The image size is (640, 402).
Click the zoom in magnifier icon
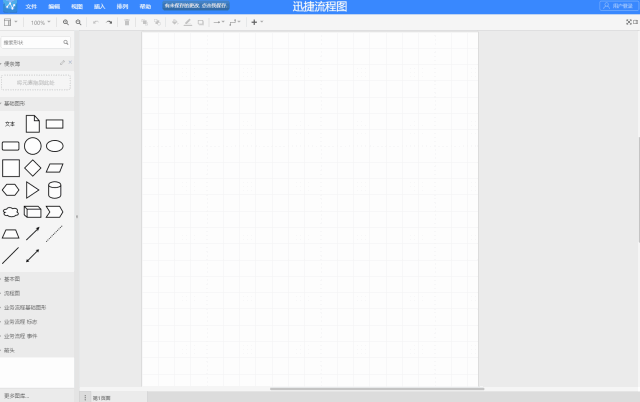pyautogui.click(x=66, y=22)
